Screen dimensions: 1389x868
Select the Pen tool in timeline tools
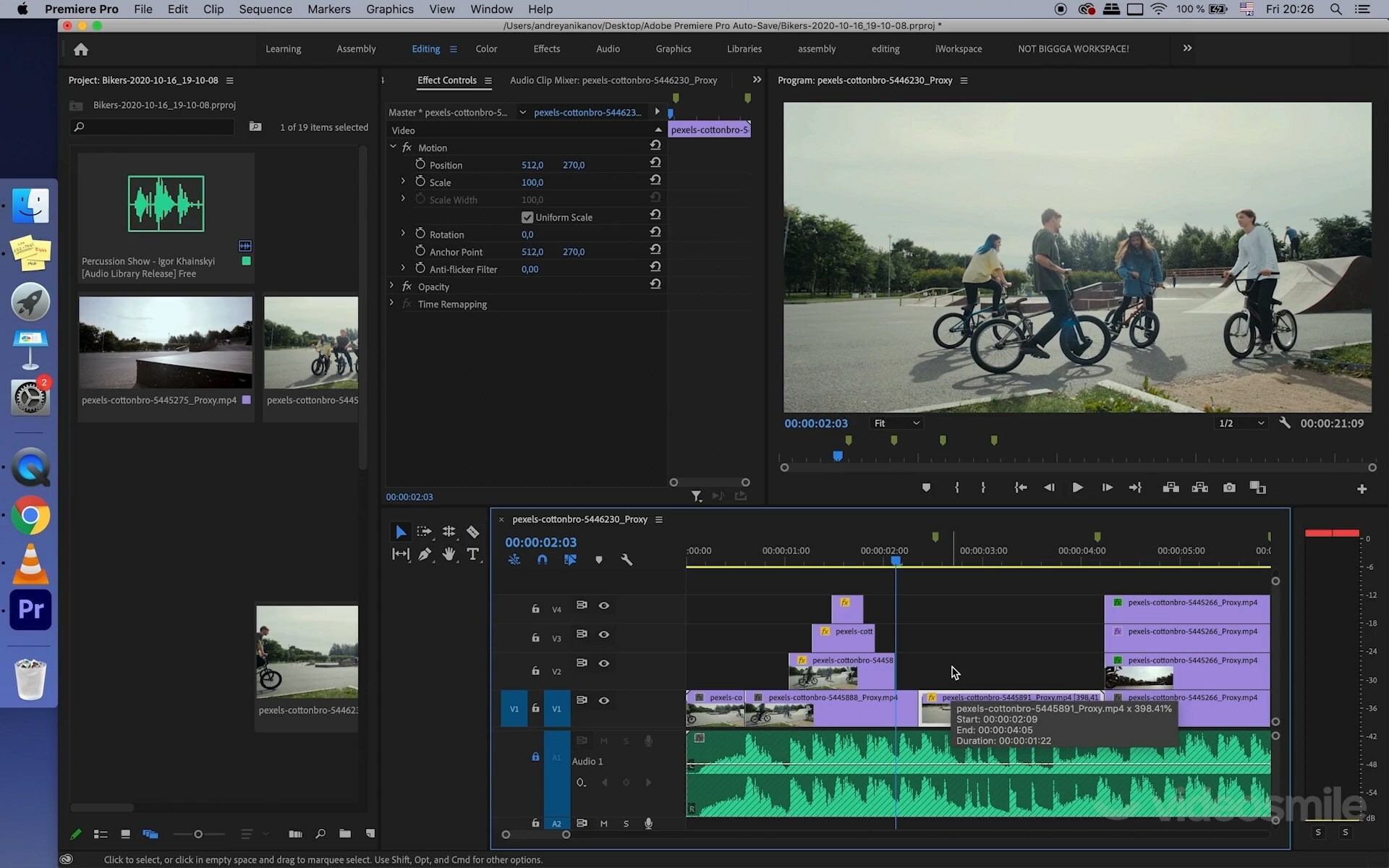[425, 554]
